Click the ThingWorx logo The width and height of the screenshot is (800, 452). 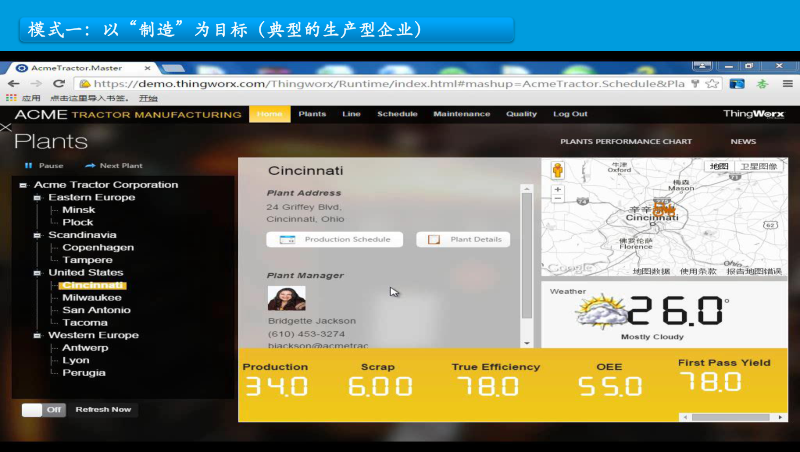point(754,114)
